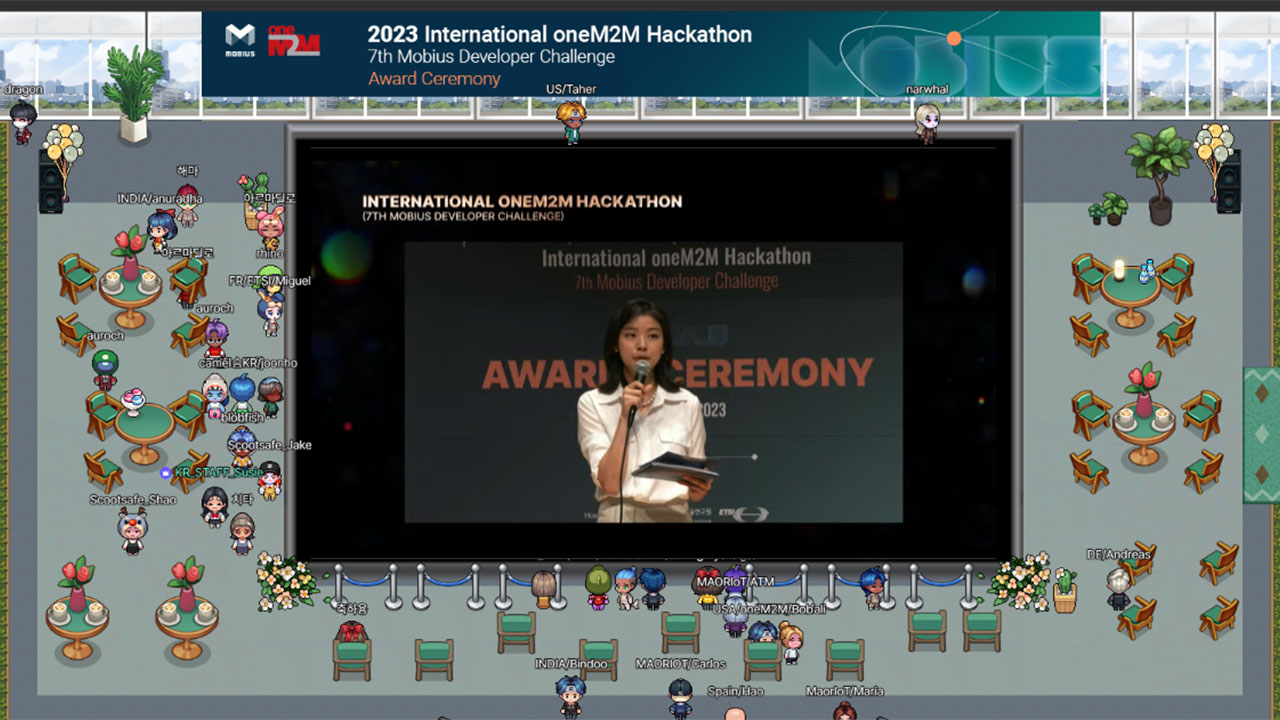Viewport: 1280px width, 720px height.
Task: Select the INDIA/Bindoo avatar
Action: (571, 694)
